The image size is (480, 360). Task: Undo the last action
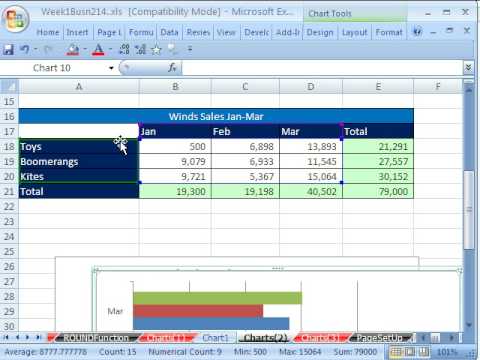point(25,50)
